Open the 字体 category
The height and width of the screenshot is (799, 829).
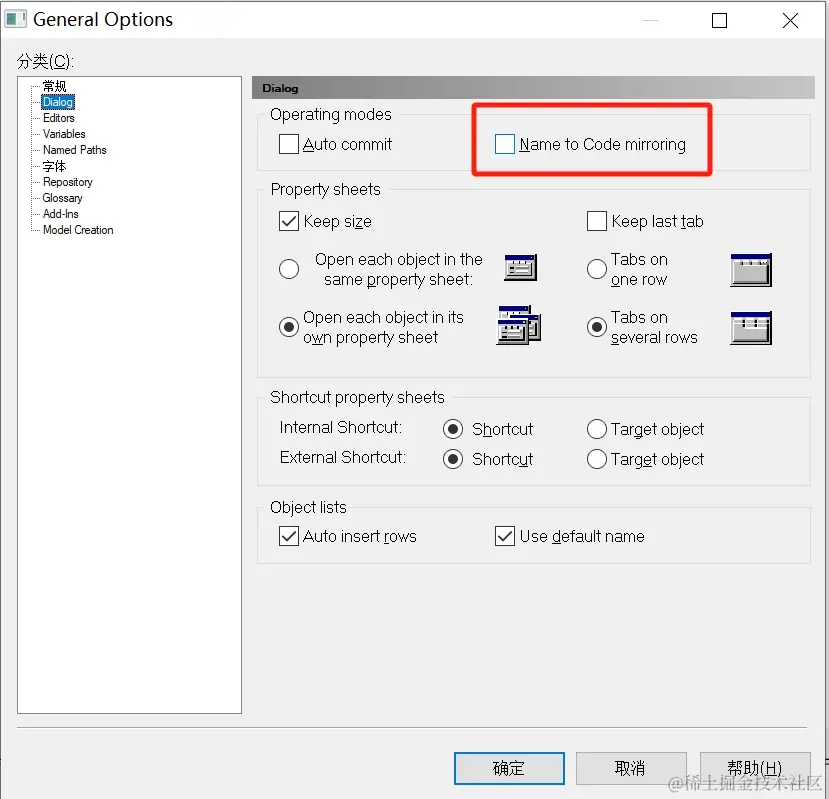click(x=54, y=166)
